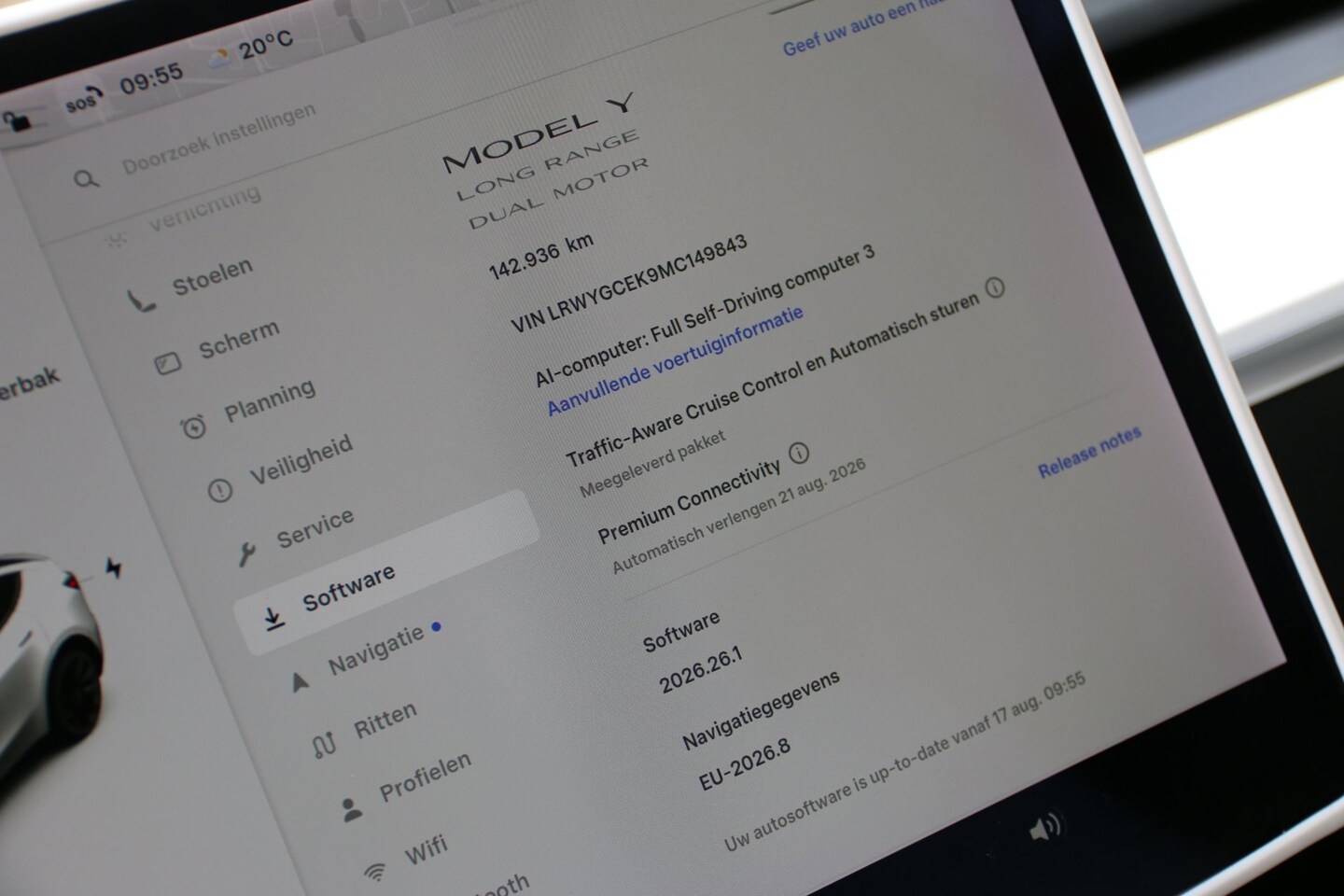Select the Veiligheid safety icon
This screenshot has height=896, width=1344.
coord(219,490)
